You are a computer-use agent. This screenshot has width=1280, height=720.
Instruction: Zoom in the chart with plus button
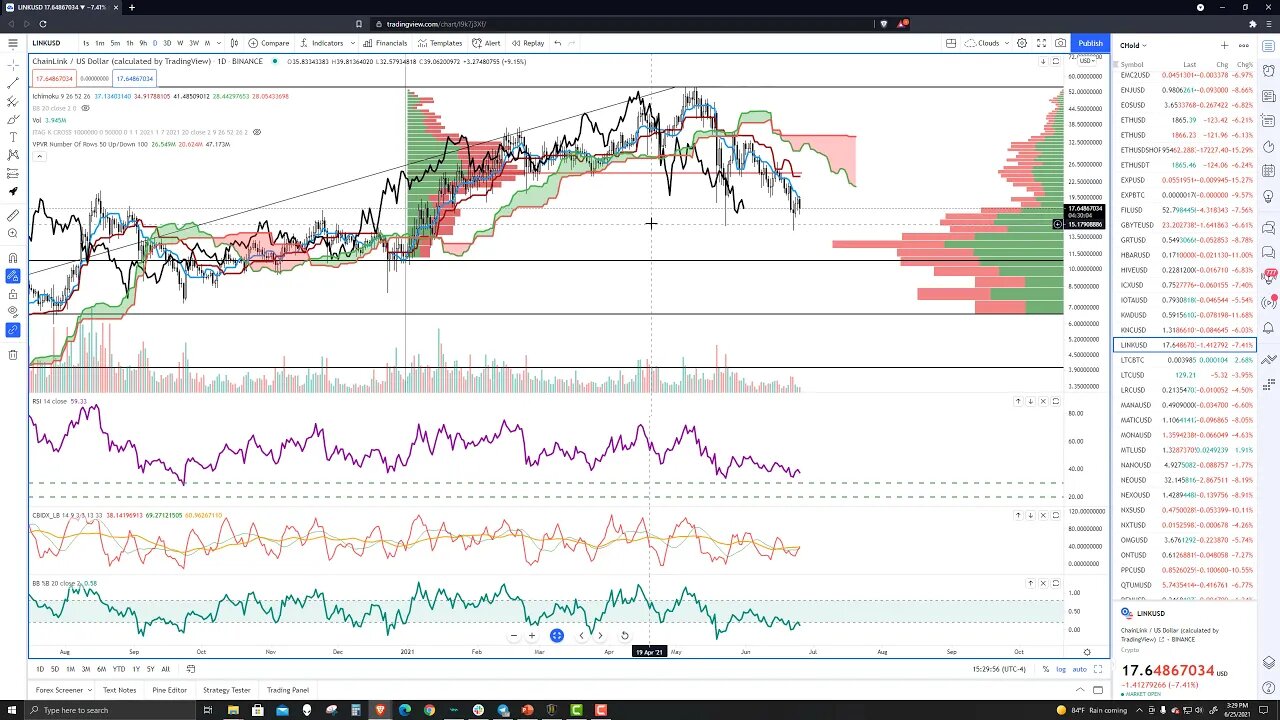[x=532, y=635]
